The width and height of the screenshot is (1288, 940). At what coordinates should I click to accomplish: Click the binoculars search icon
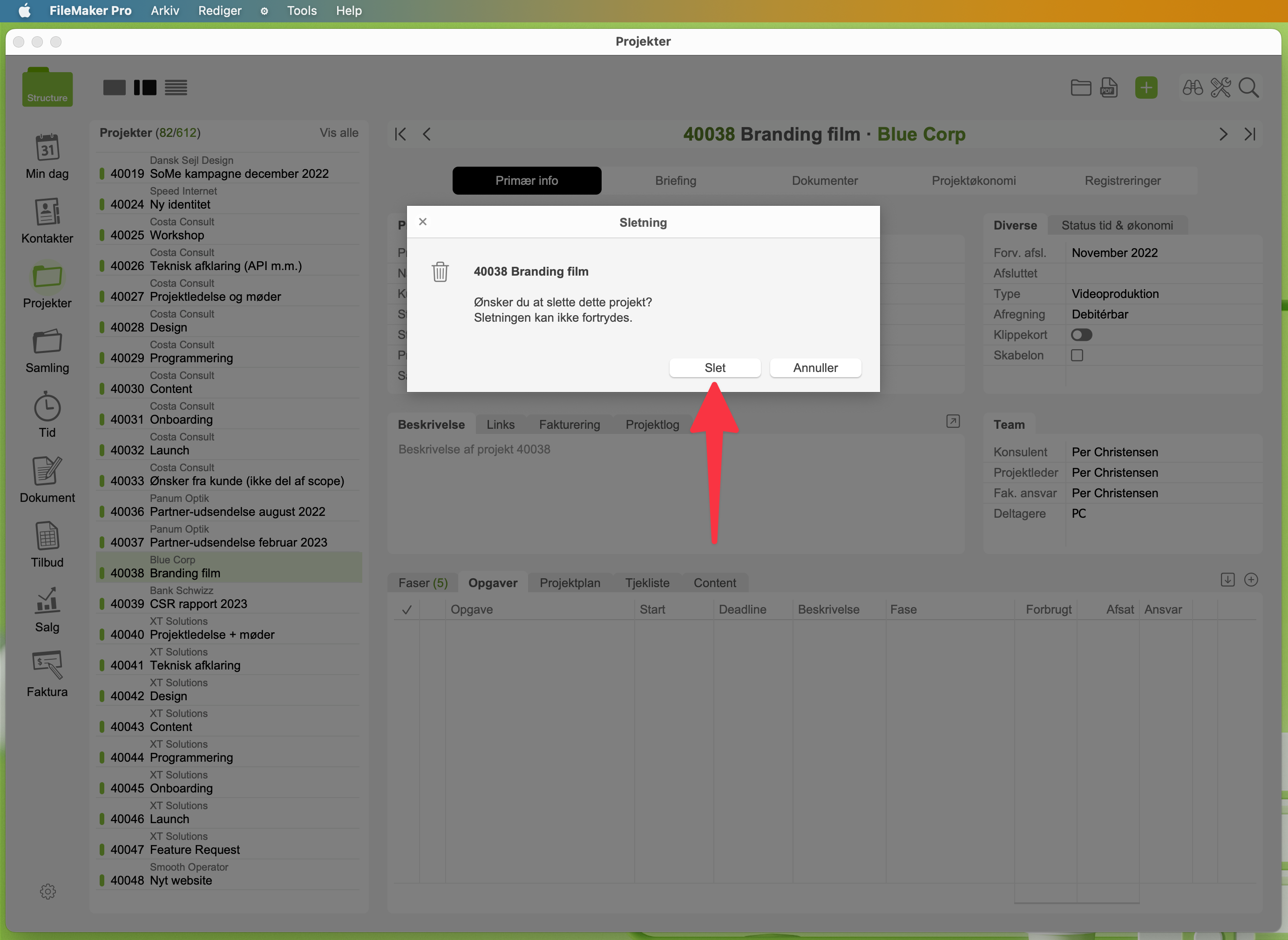click(x=1193, y=88)
